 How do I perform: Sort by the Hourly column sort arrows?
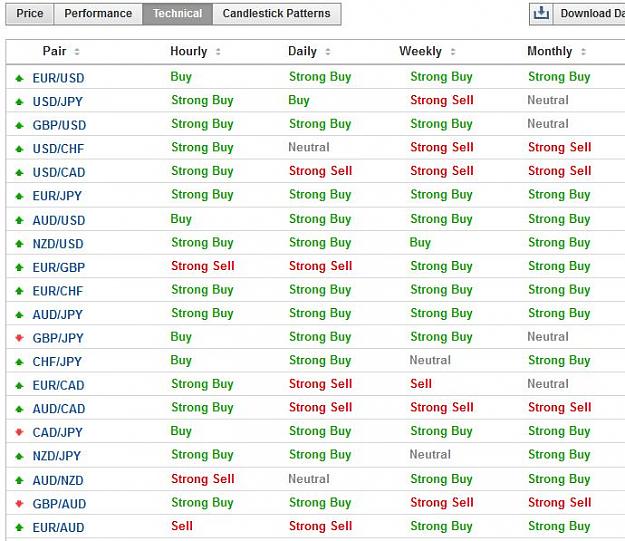click(x=218, y=51)
